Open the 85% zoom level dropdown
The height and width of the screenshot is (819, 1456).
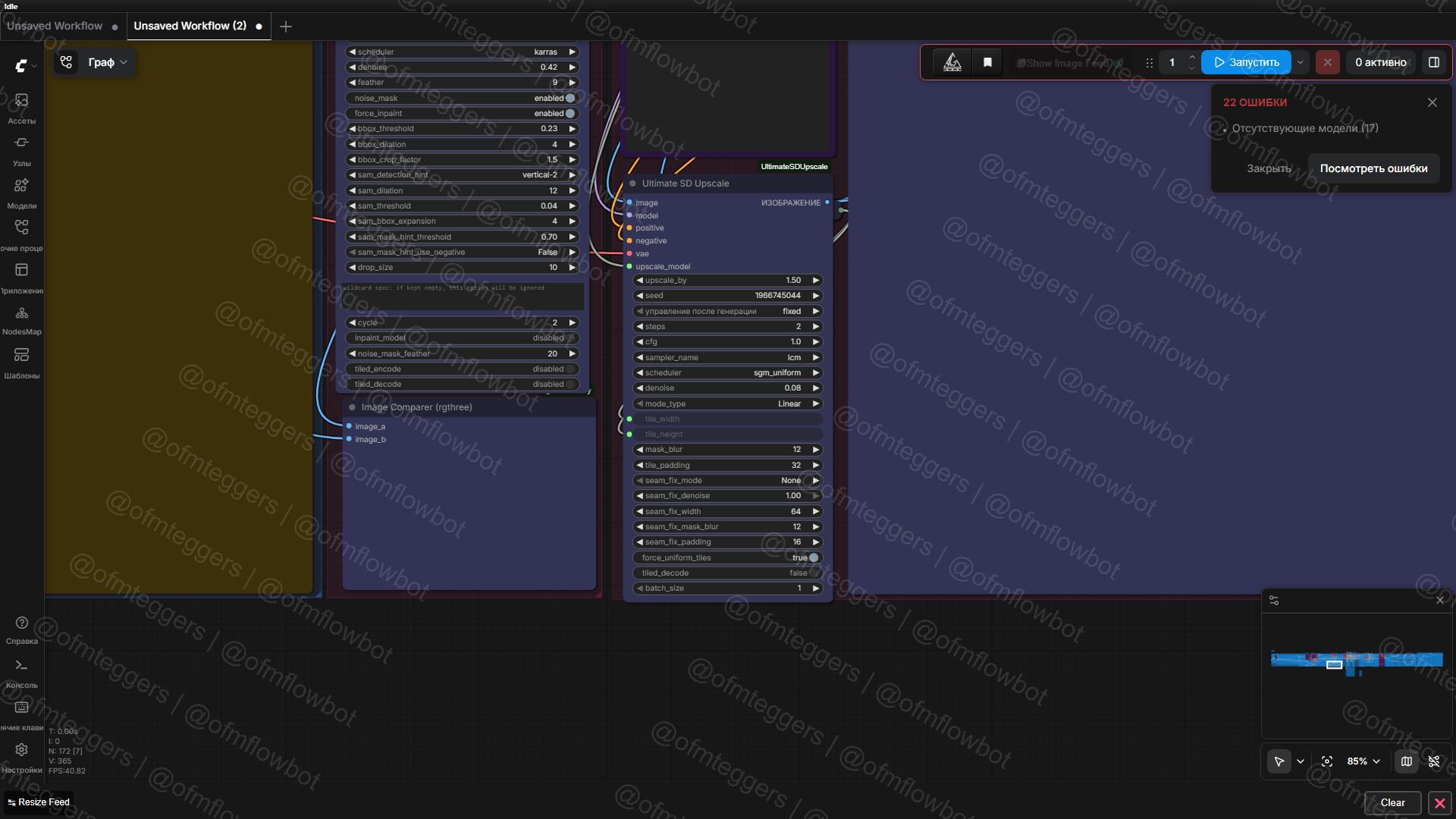tap(1363, 761)
